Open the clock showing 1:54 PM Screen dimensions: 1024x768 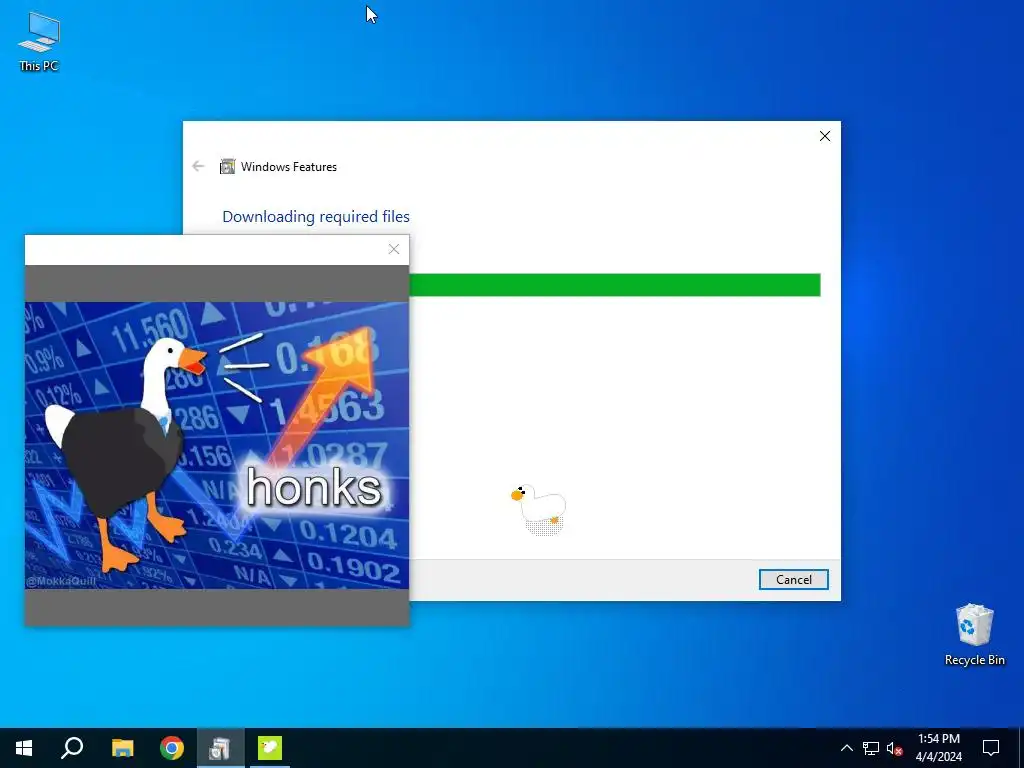pyautogui.click(x=938, y=748)
